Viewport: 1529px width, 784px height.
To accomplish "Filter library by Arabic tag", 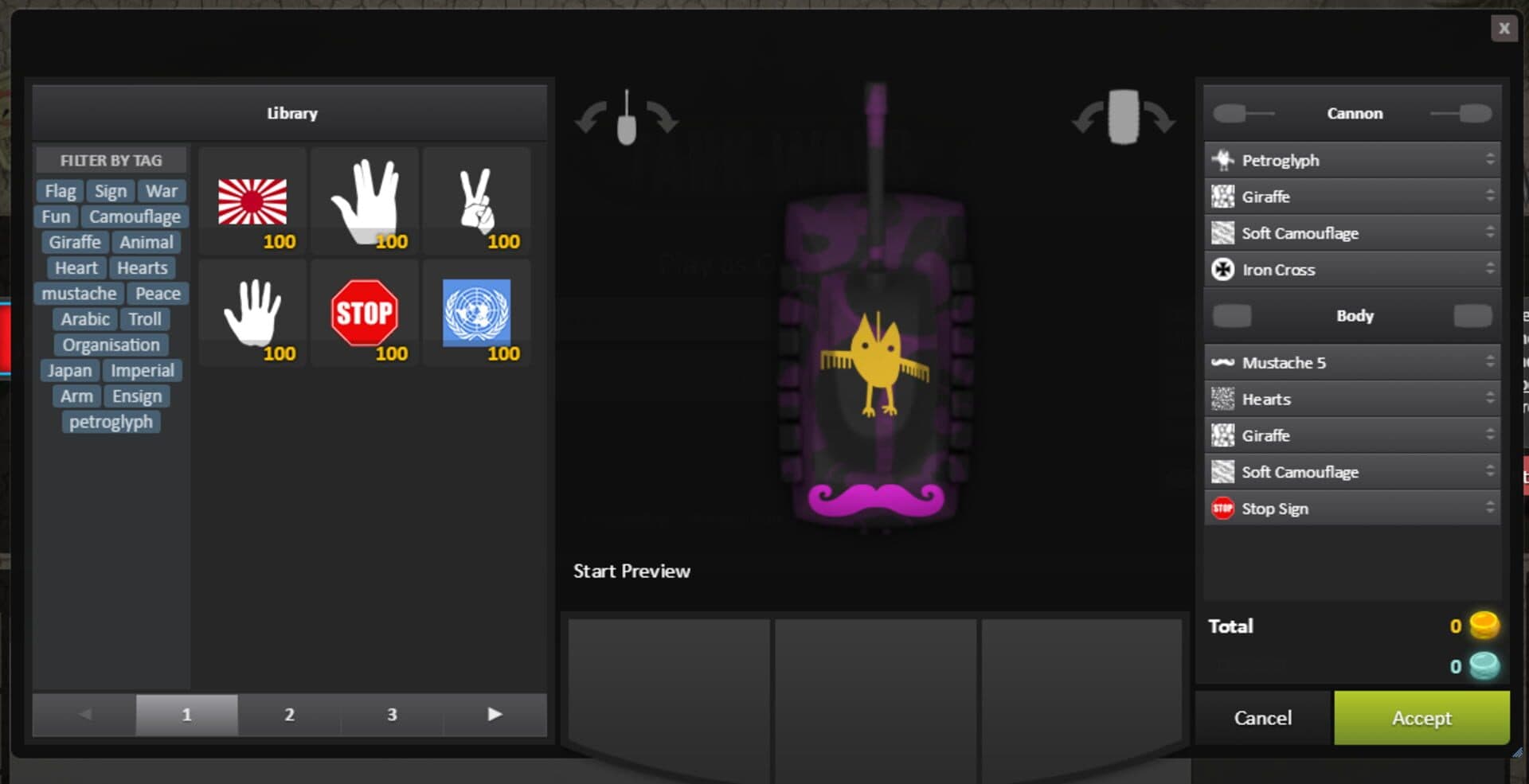I will pyautogui.click(x=85, y=319).
